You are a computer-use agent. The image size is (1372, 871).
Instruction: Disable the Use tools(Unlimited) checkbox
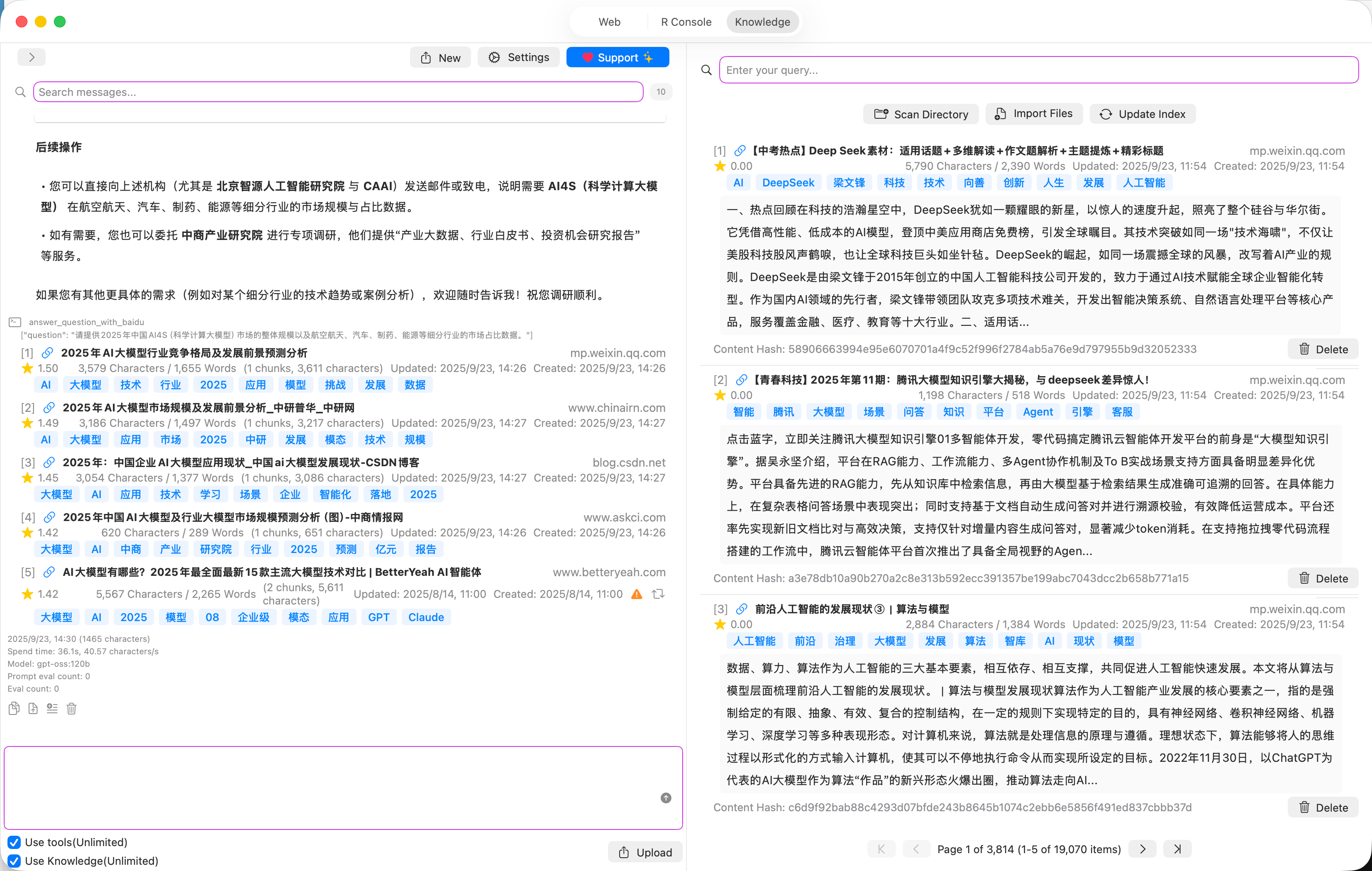[14, 842]
